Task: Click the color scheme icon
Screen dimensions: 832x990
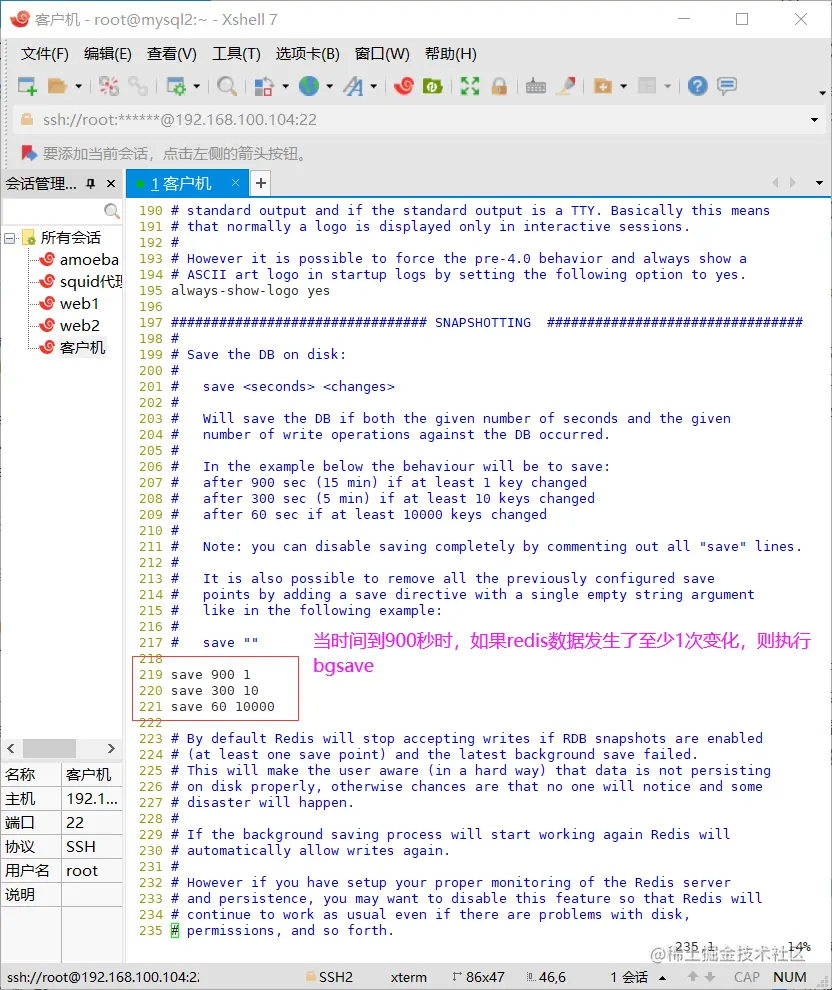Action: click(264, 86)
